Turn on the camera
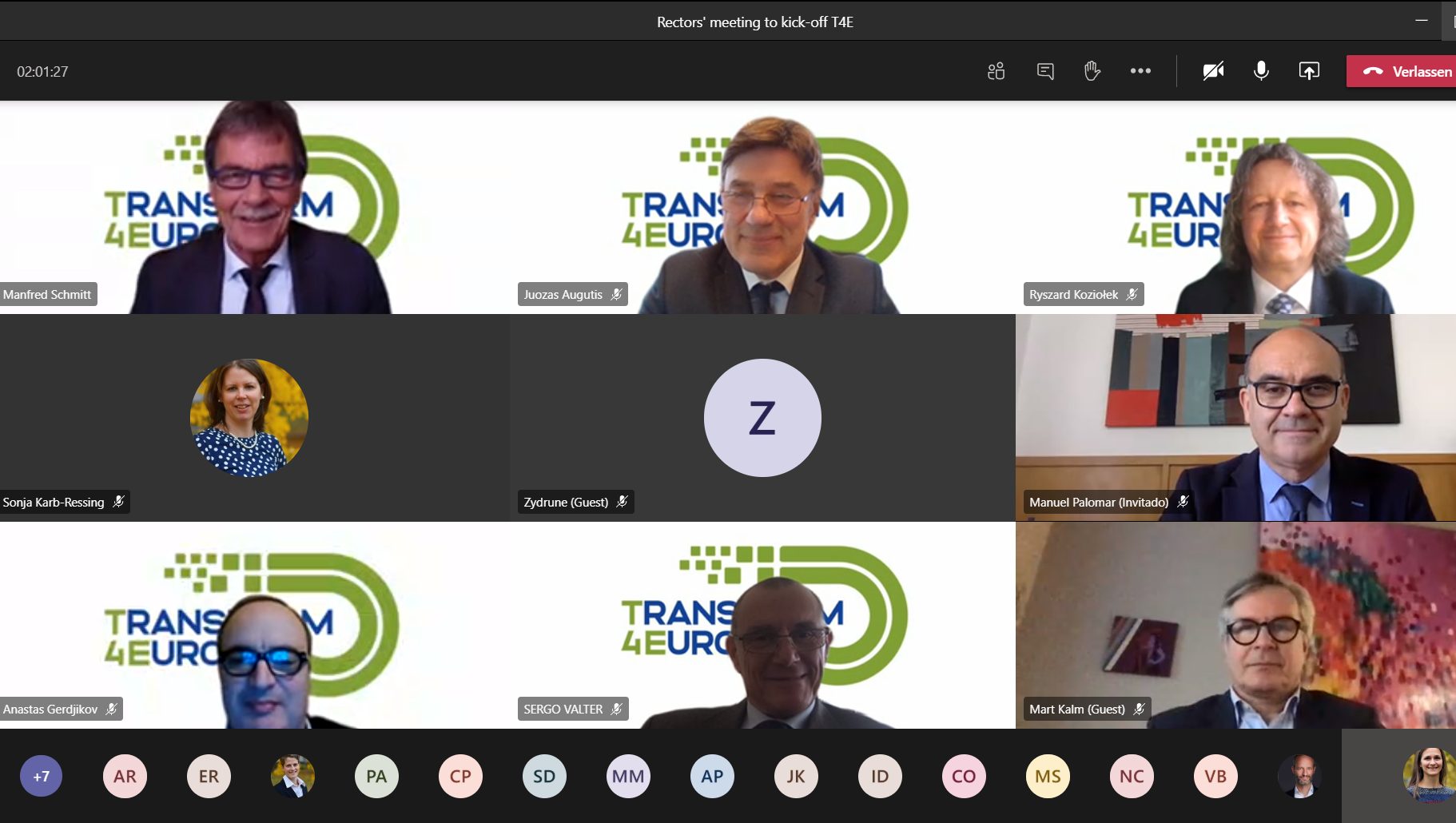 (1213, 71)
